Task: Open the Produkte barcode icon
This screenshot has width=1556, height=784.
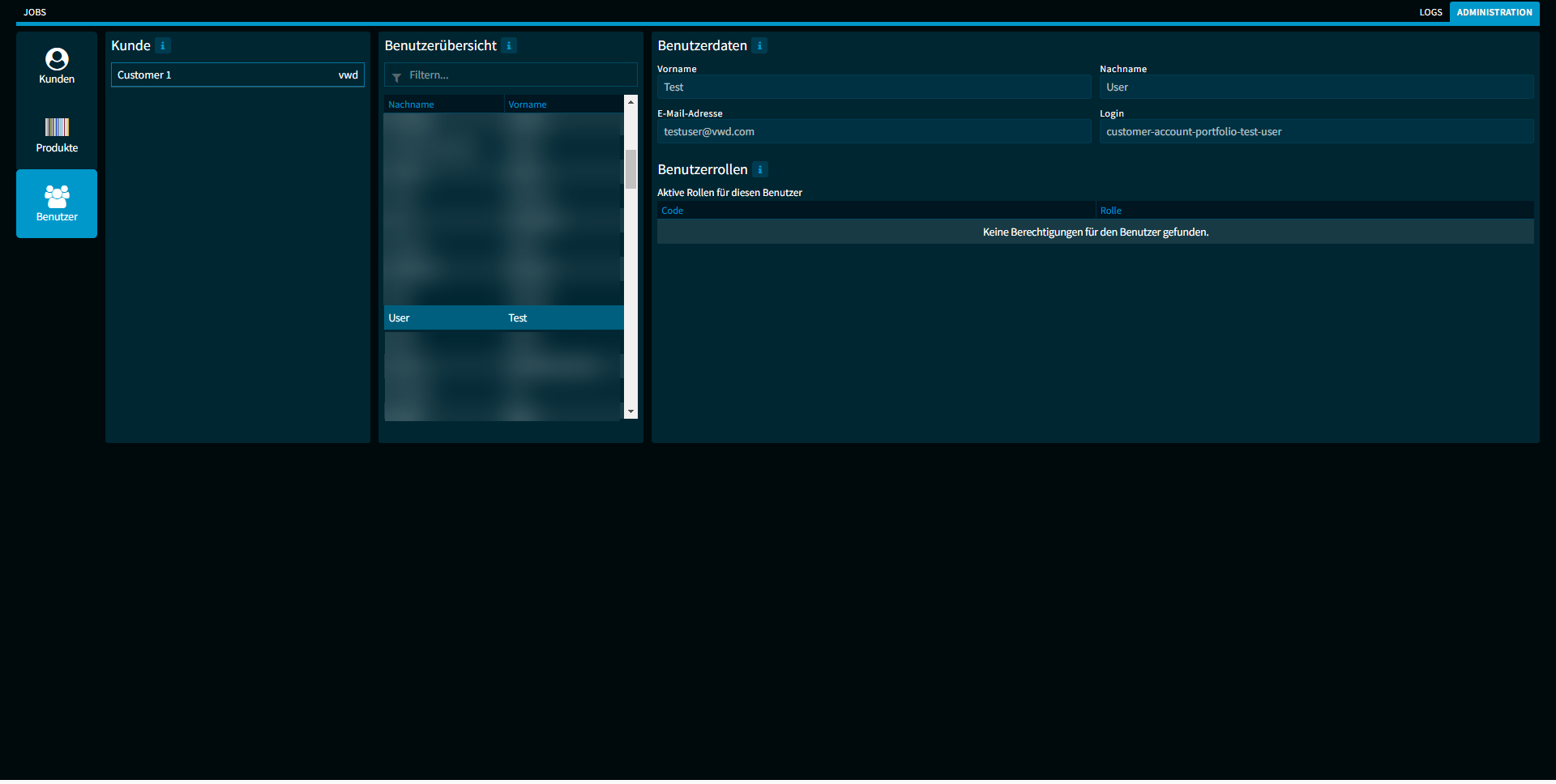Action: pos(57,127)
